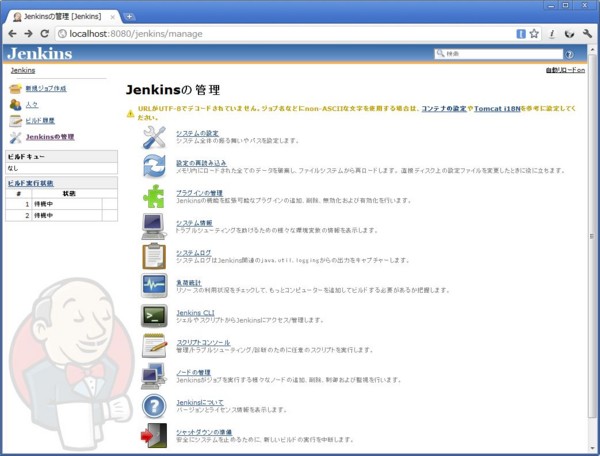The image size is (600, 456).
Task: Click the Jenkins logo in header
Action: [x=40, y=54]
